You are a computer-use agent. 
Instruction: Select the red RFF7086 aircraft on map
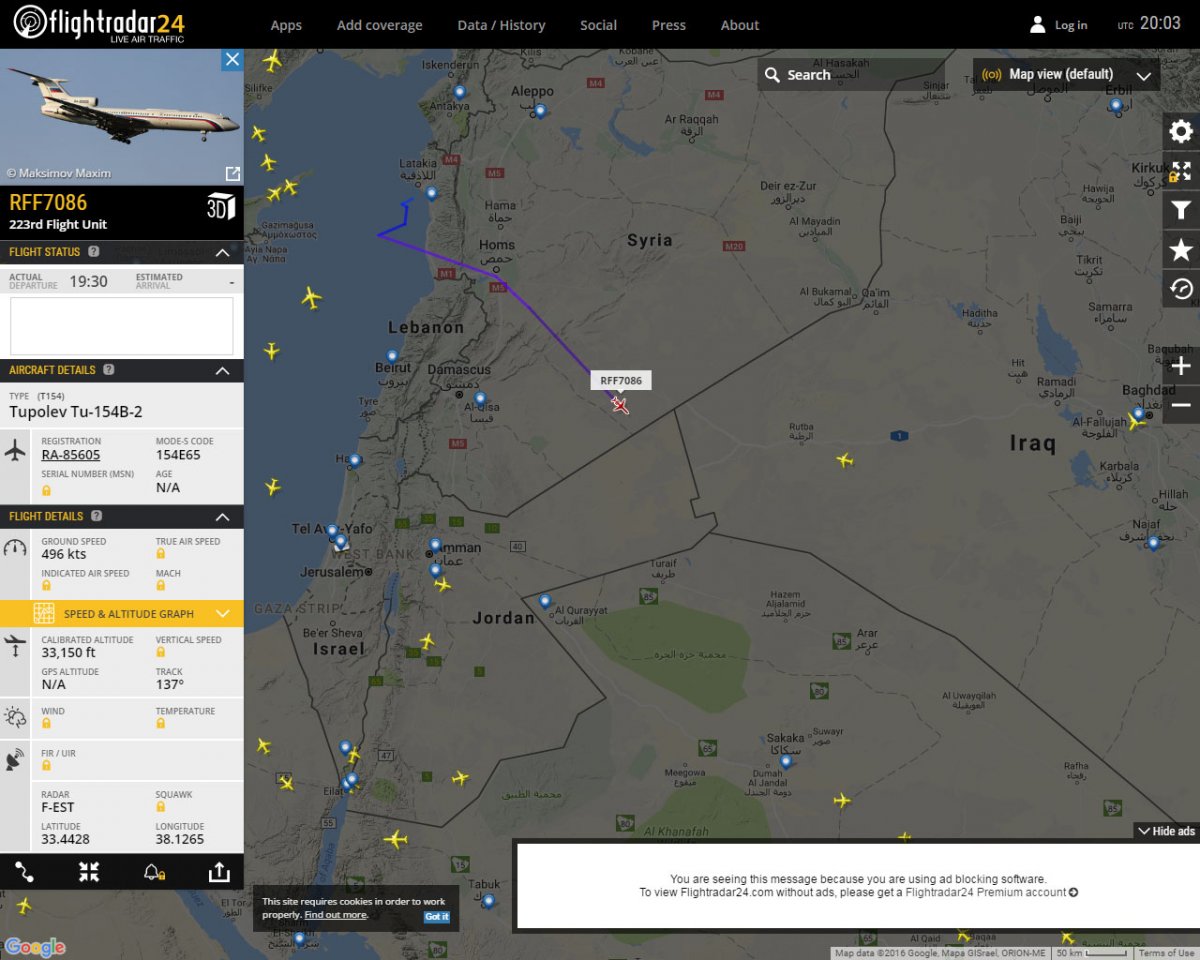620,404
